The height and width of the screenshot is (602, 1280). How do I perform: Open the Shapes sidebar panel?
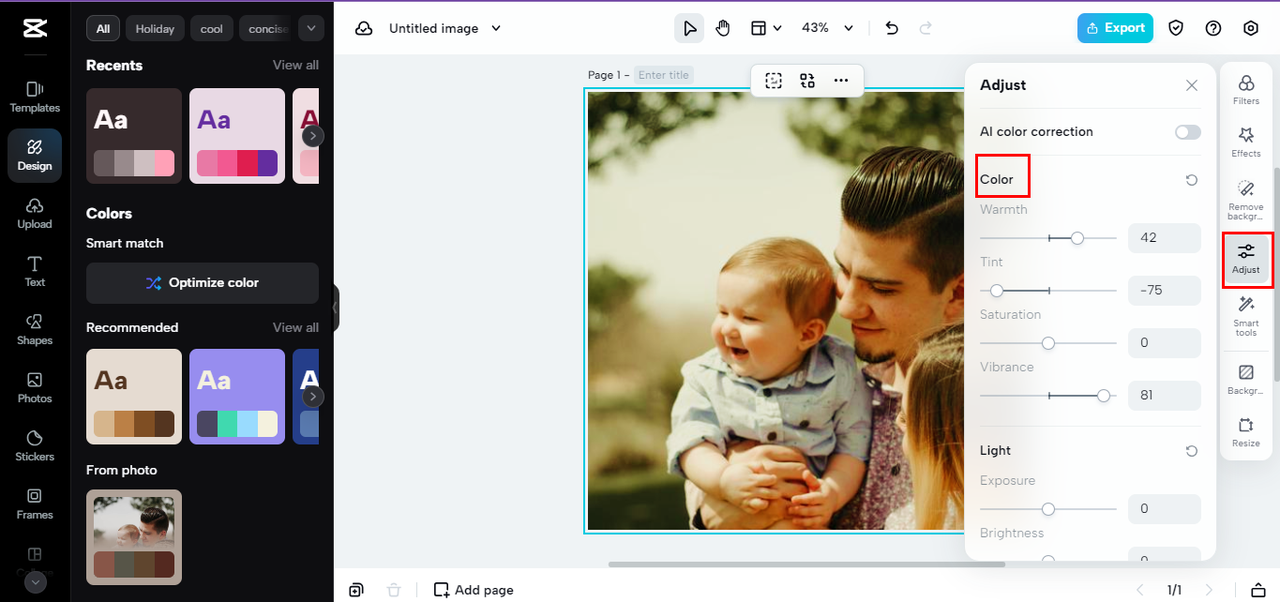pyautogui.click(x=35, y=329)
